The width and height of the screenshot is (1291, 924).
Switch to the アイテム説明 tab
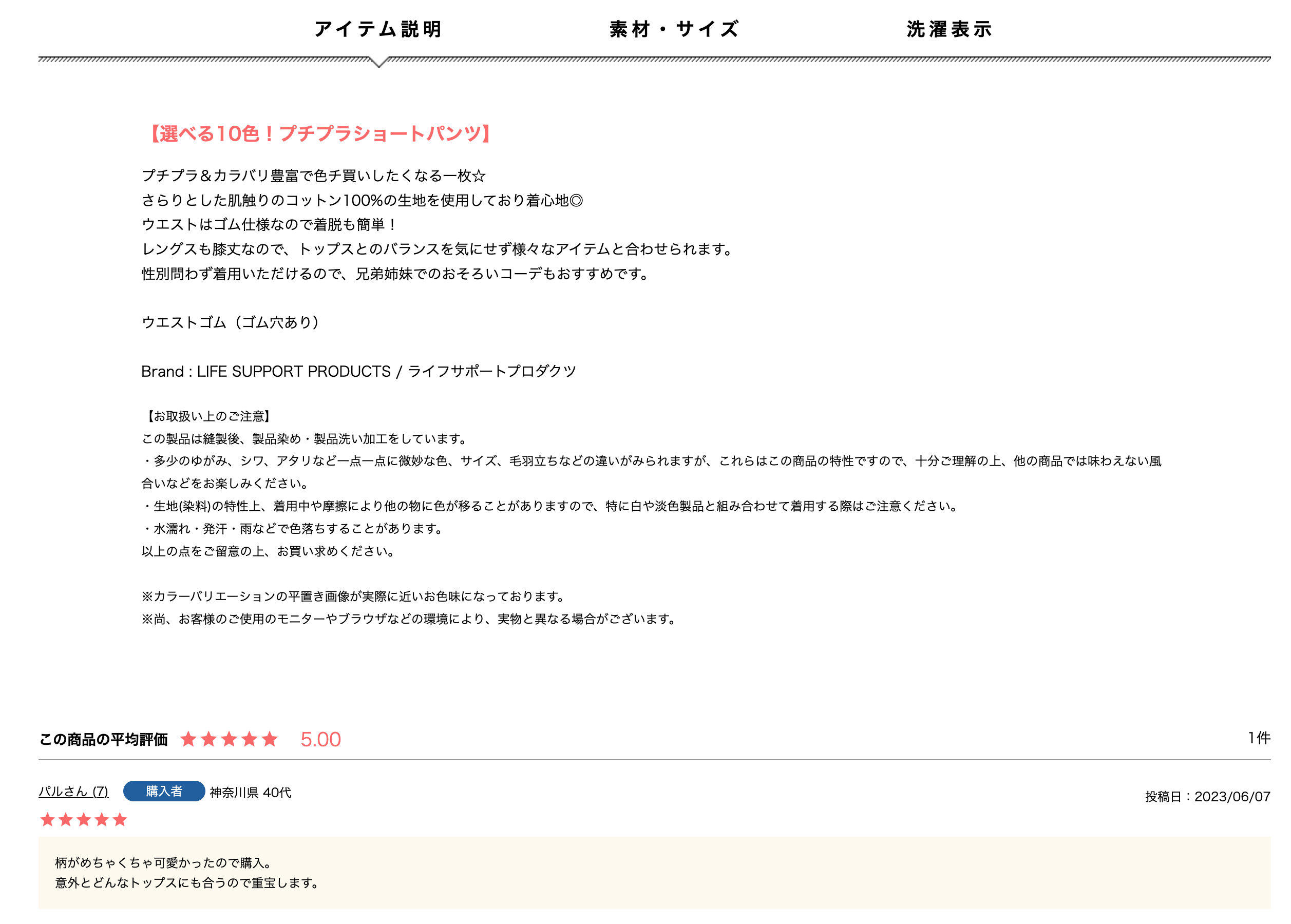(378, 29)
